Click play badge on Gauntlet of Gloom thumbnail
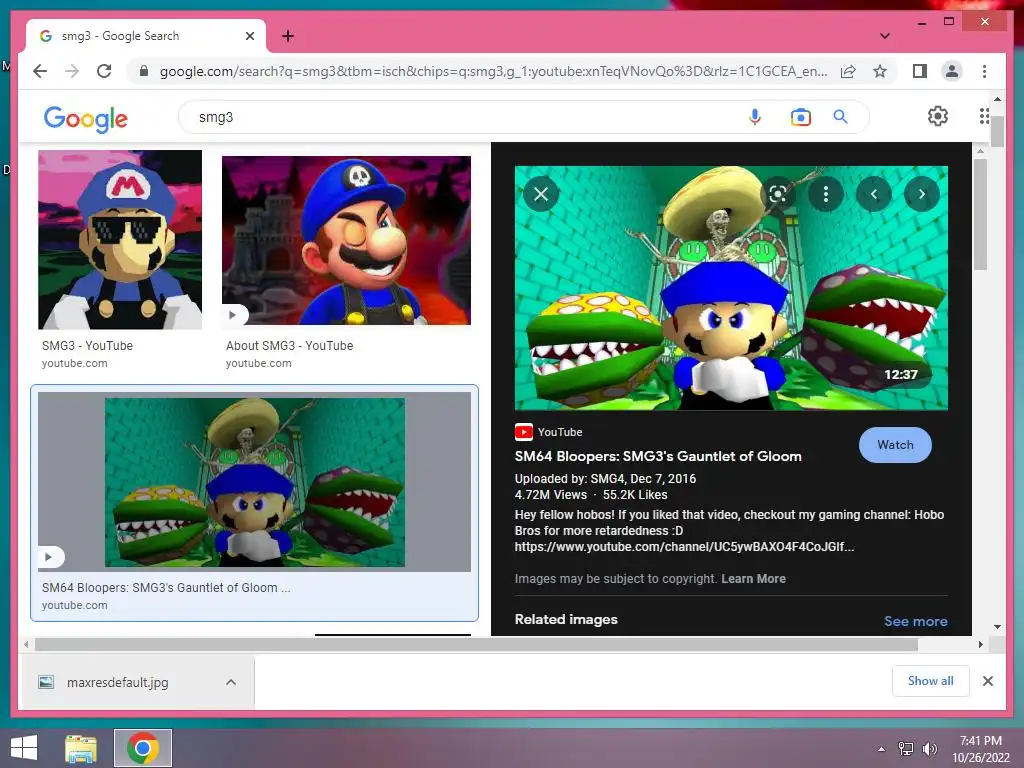 (x=50, y=557)
